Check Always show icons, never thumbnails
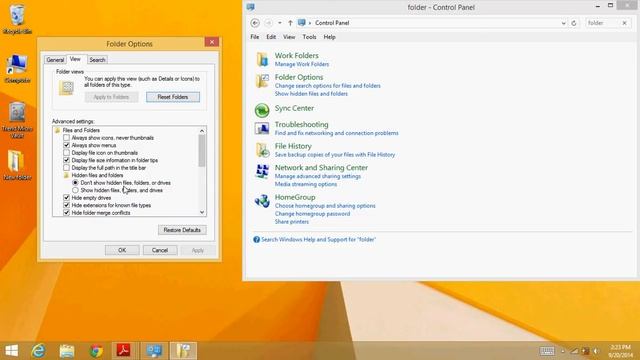640x360 pixels. click(67, 138)
